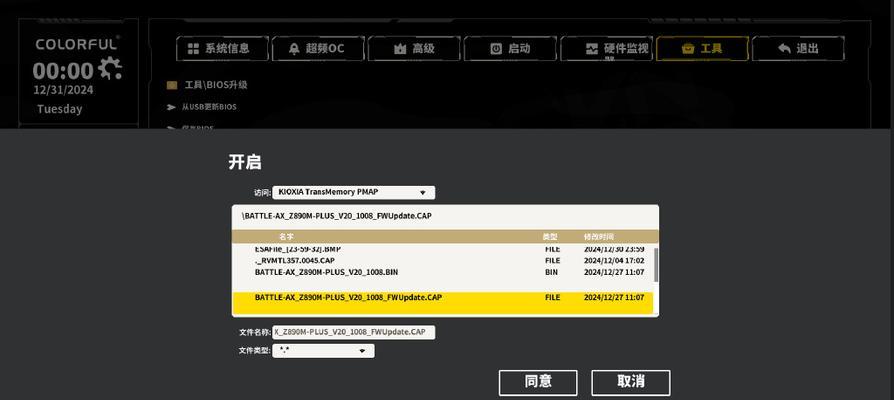Click the gear icon beside the 00:00 clock
This screenshot has height=400, width=894.
(109, 68)
